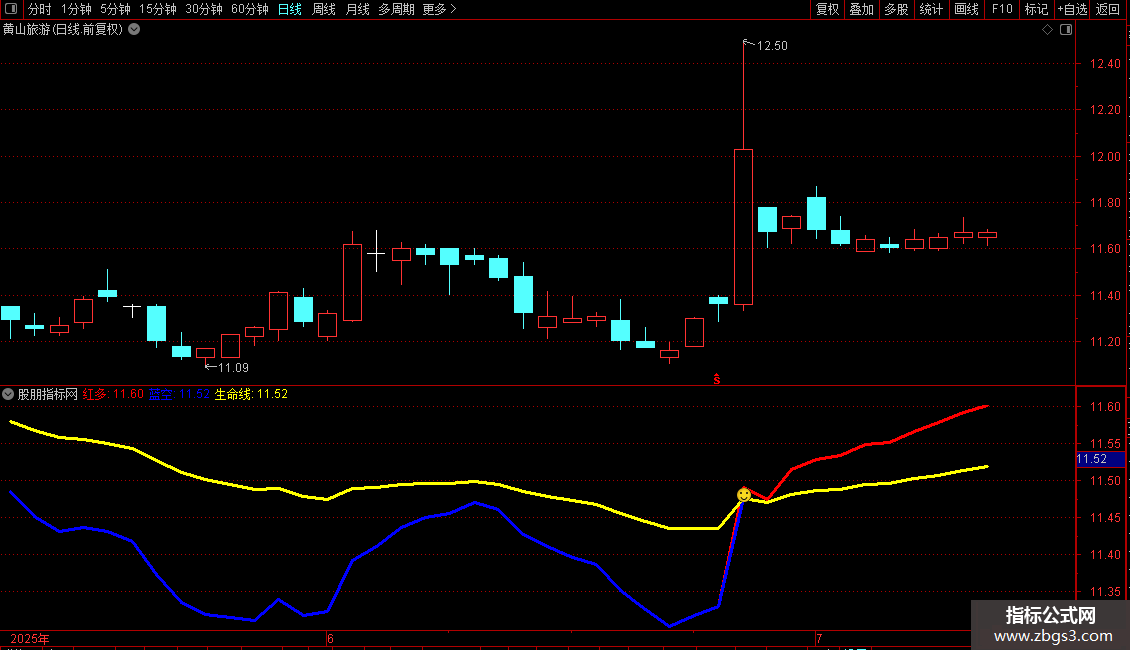Click the 12.40 price axis label
This screenshot has height=650, width=1130.
coord(1105,63)
